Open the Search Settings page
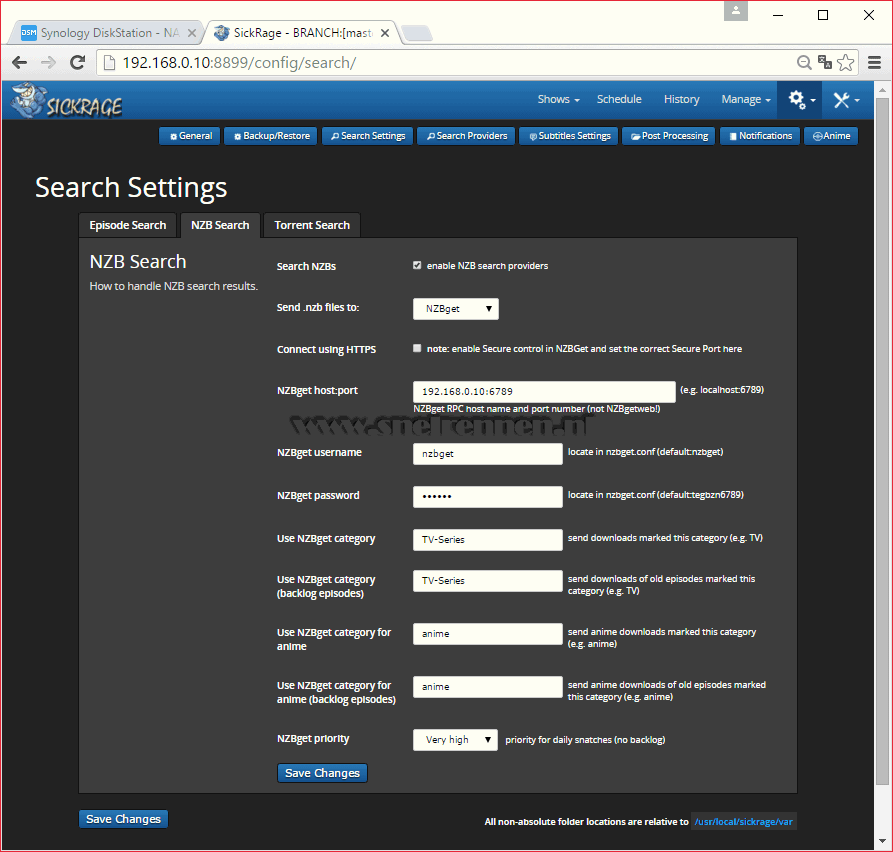 368,136
